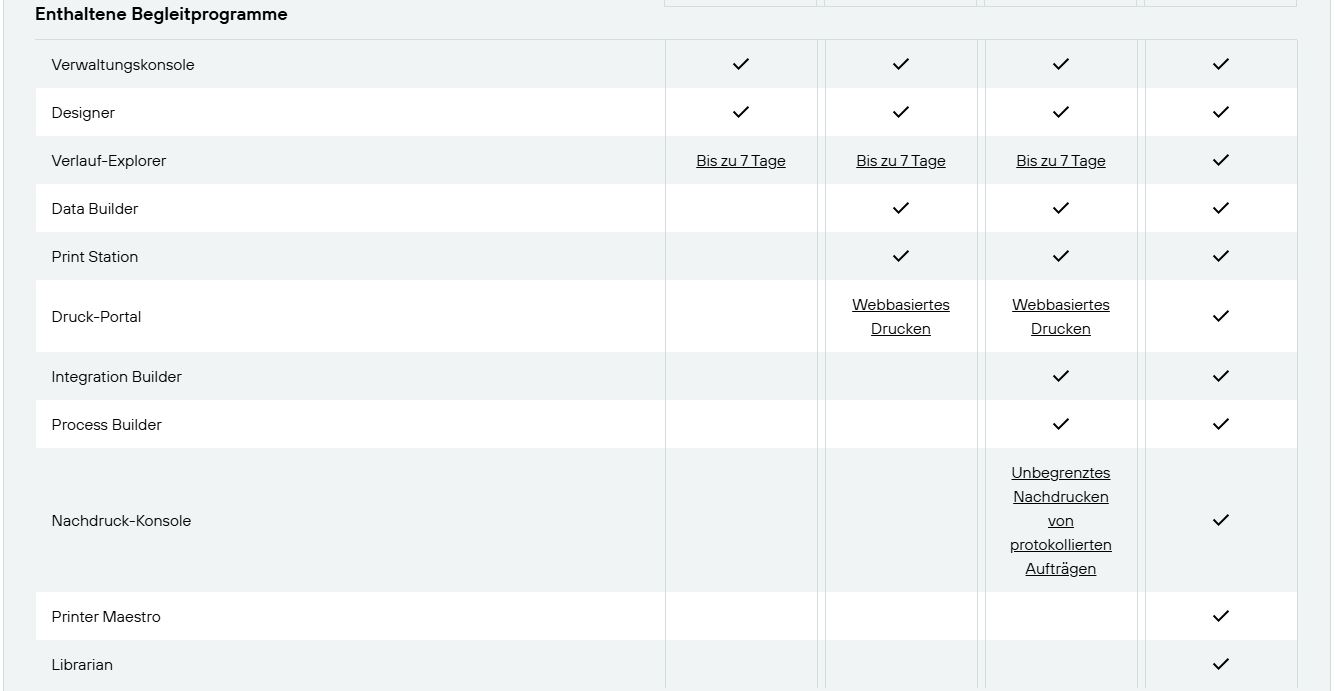This screenshot has height=691, width=1335.
Task: Open the 'Unbegrenztes Nachdrucken von protokollierten Aufträgen' link
Action: [1060, 520]
